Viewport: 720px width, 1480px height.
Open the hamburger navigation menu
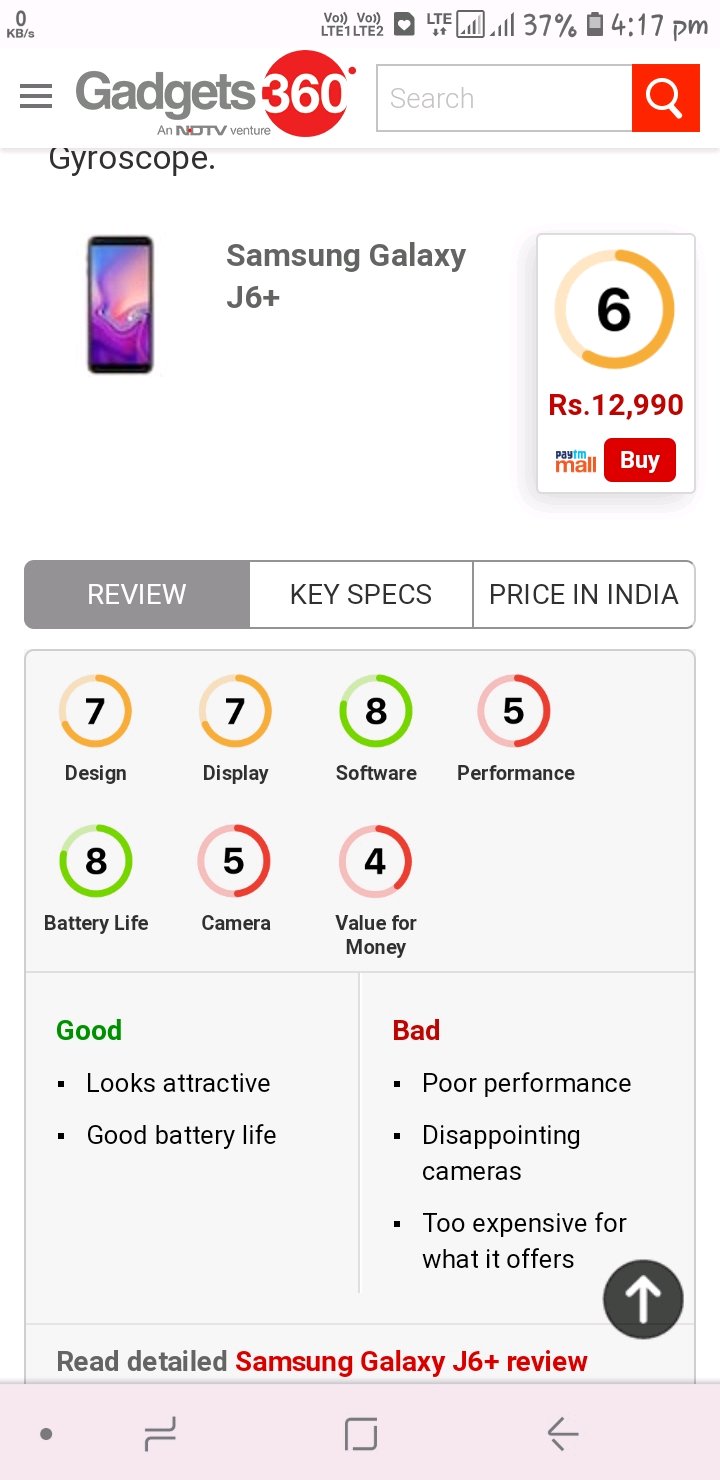coord(36,96)
